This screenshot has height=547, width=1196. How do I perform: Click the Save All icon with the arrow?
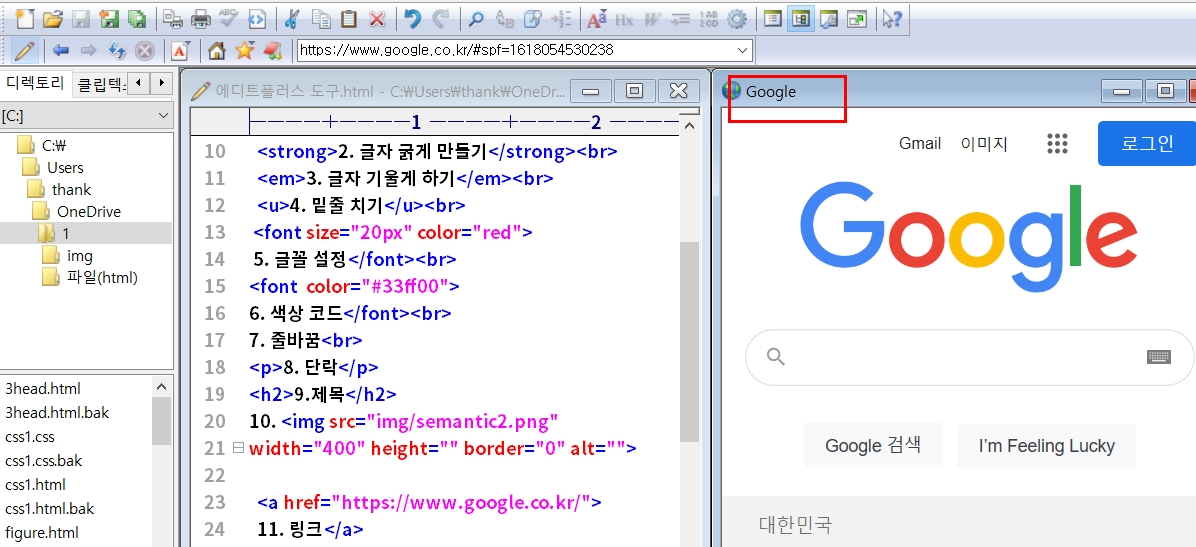click(109, 19)
